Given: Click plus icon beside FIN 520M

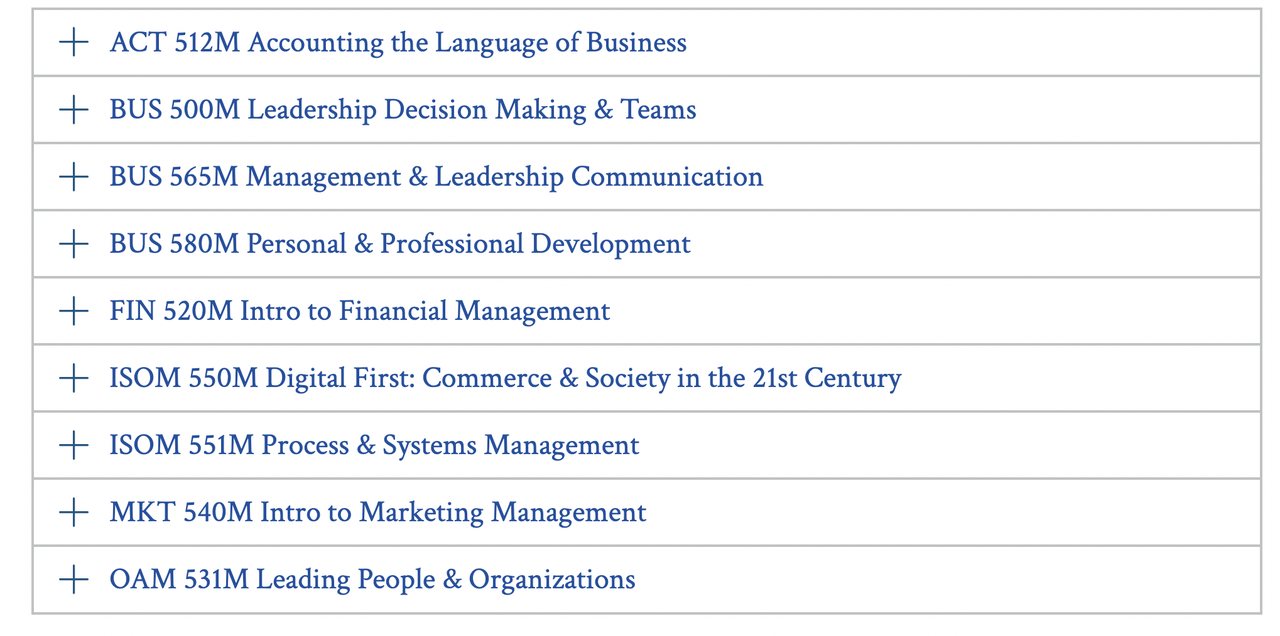Looking at the screenshot, I should 74,310.
